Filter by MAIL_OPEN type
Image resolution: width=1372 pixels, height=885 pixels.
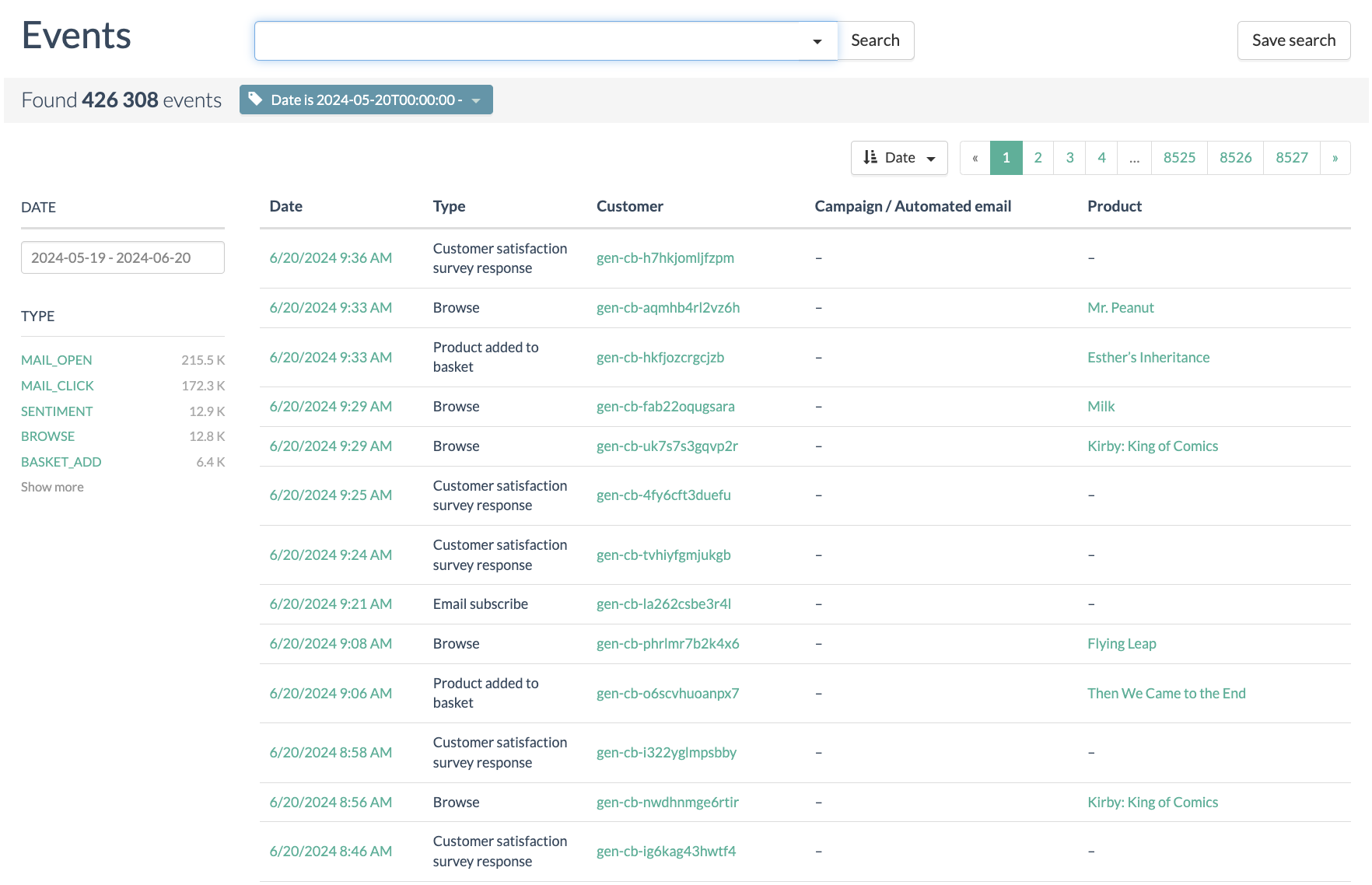[57, 360]
